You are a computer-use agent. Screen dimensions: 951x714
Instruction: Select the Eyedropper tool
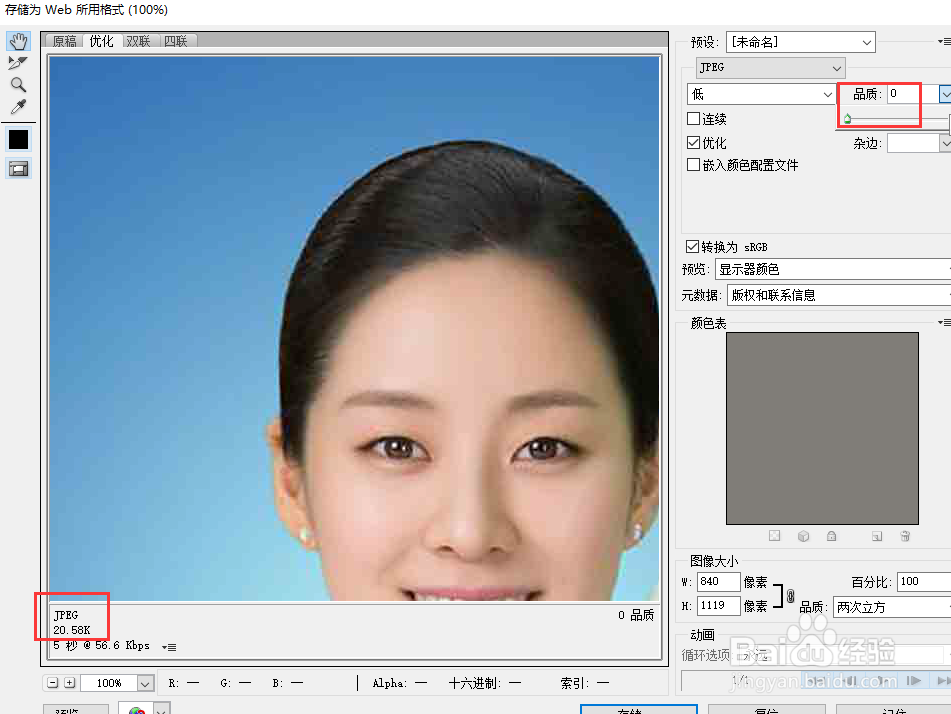point(18,106)
